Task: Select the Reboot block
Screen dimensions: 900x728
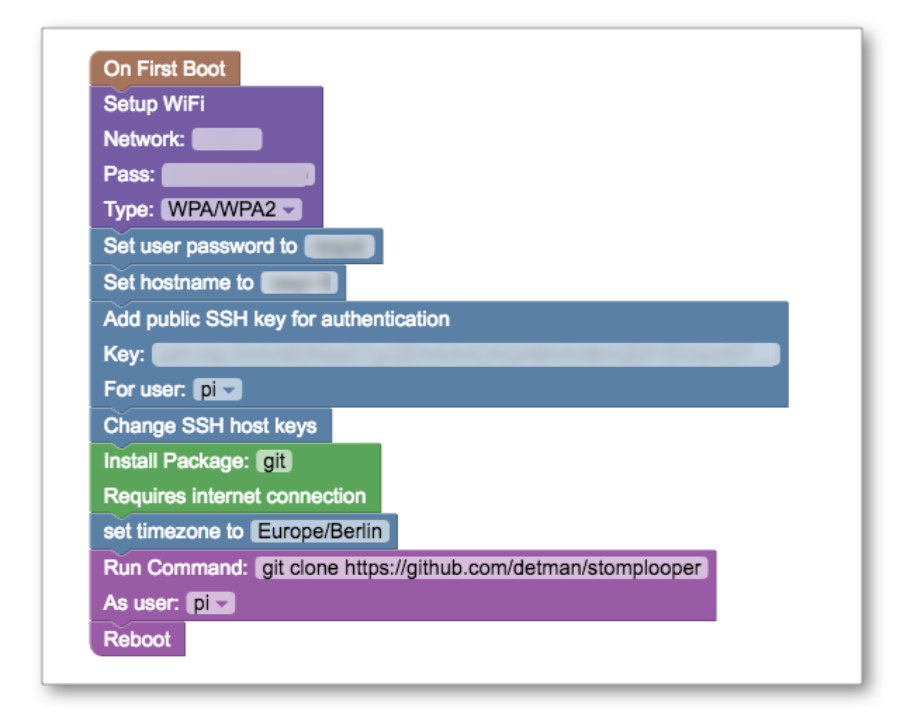Action: pyautogui.click(x=137, y=639)
